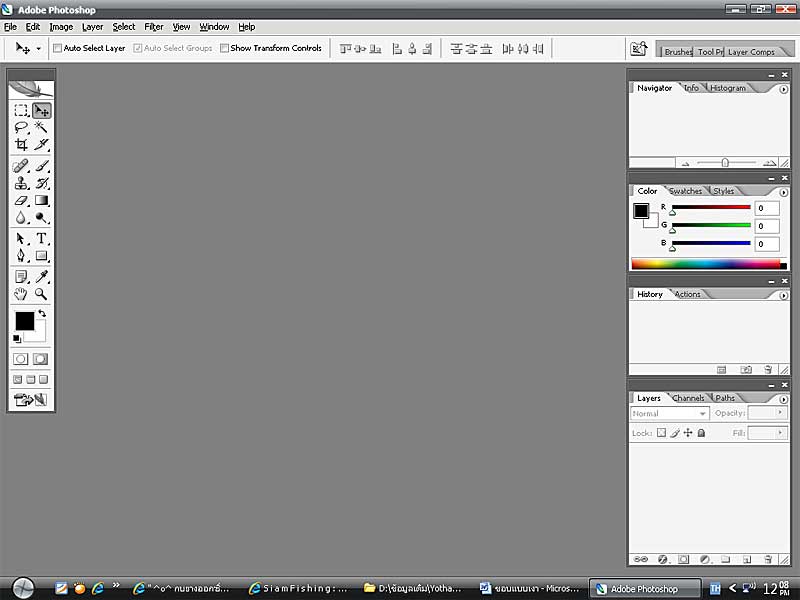The image size is (800, 600).
Task: Click the Navigator zoom percentage field
Action: tap(652, 163)
